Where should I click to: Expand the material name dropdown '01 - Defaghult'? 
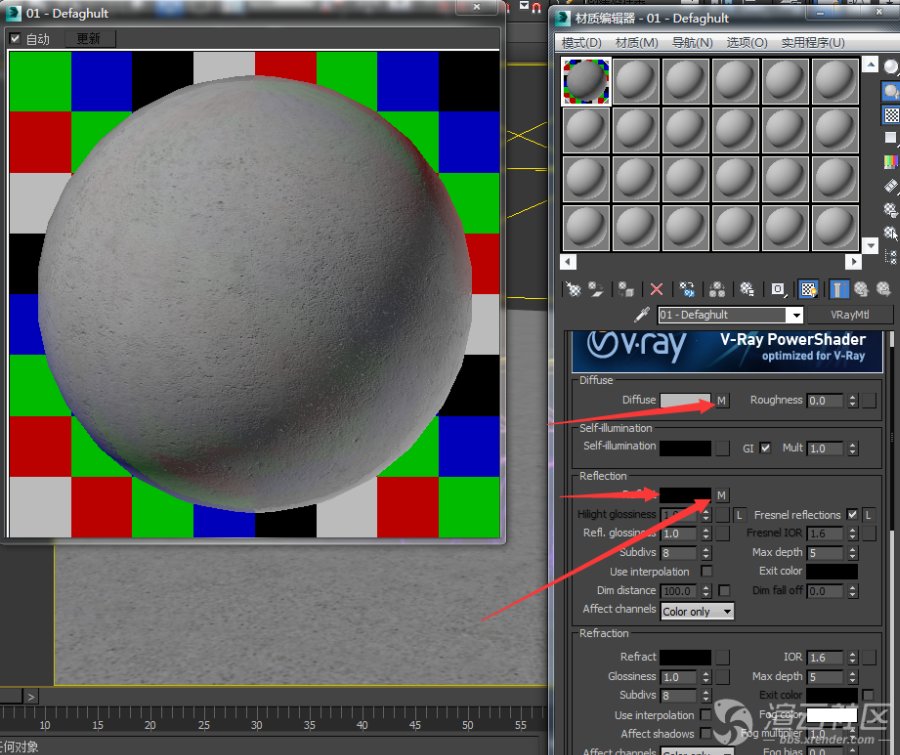pos(795,315)
